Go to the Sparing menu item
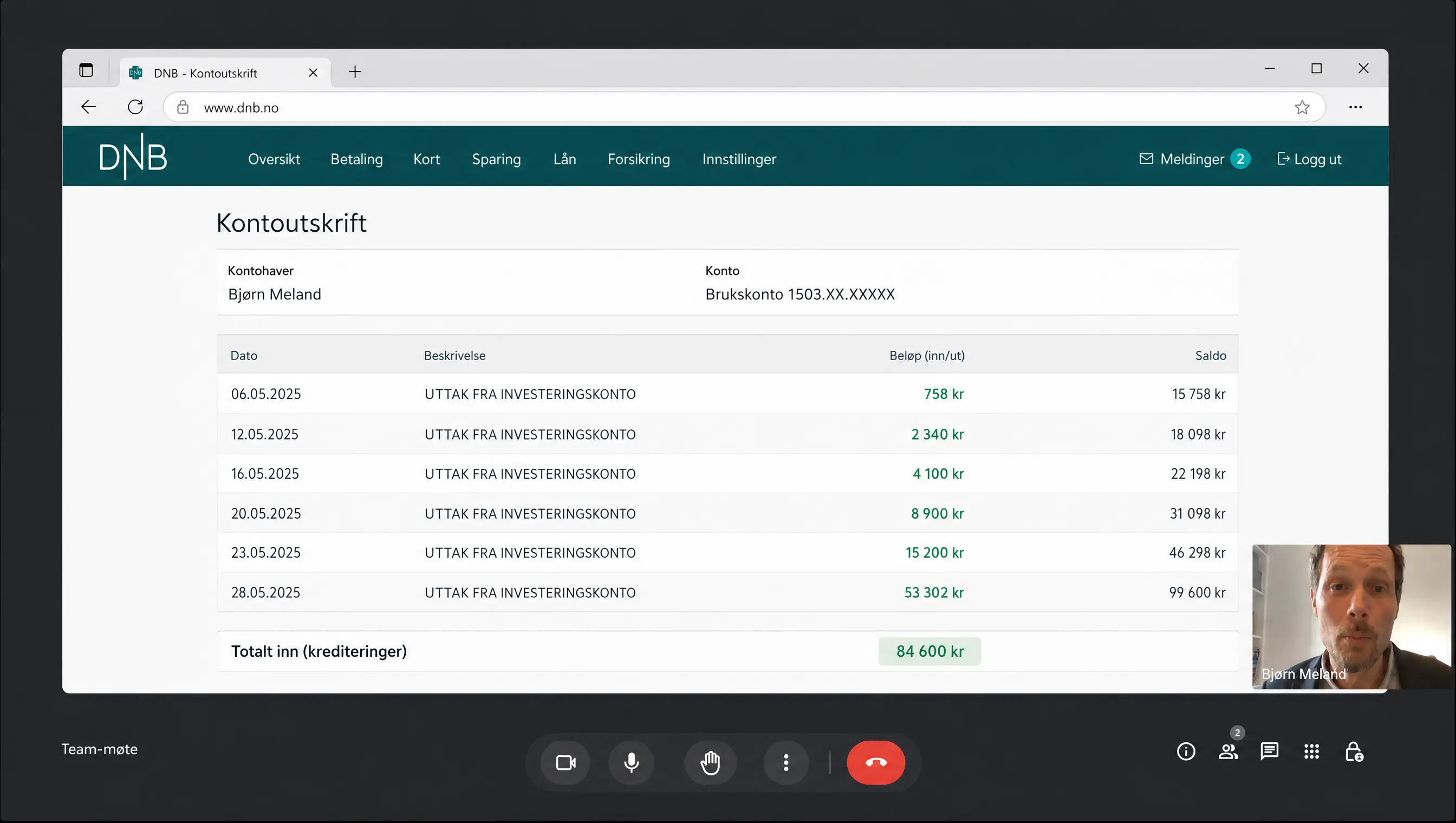This screenshot has width=1456, height=823. pos(496,159)
